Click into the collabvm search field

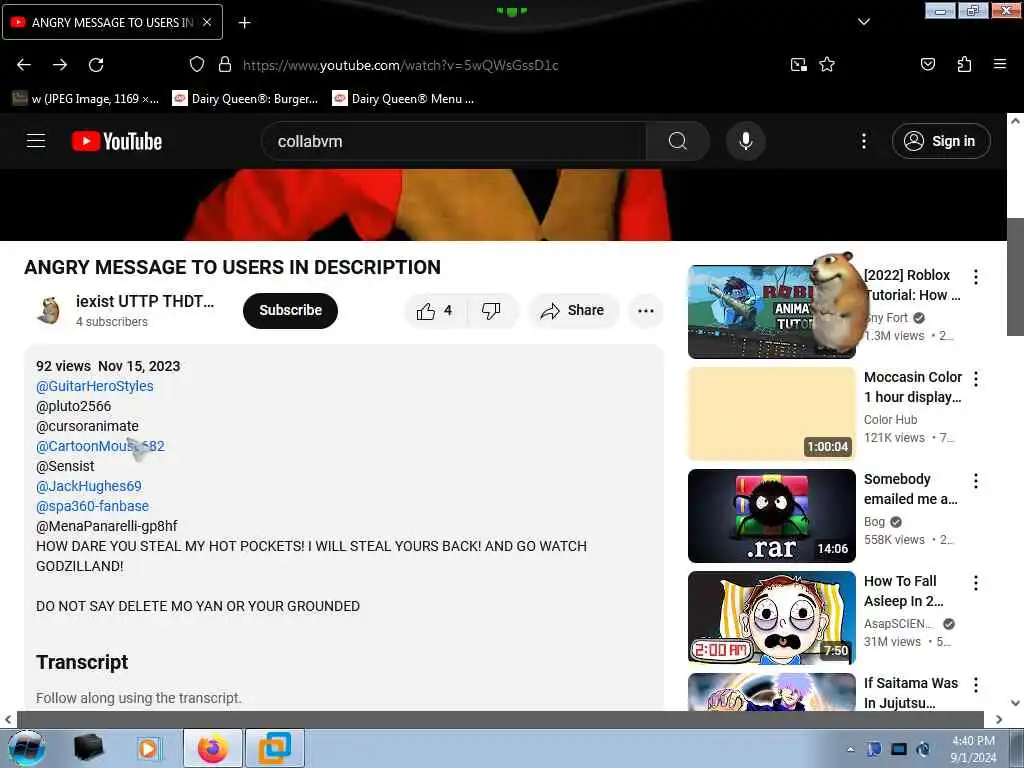click(454, 141)
